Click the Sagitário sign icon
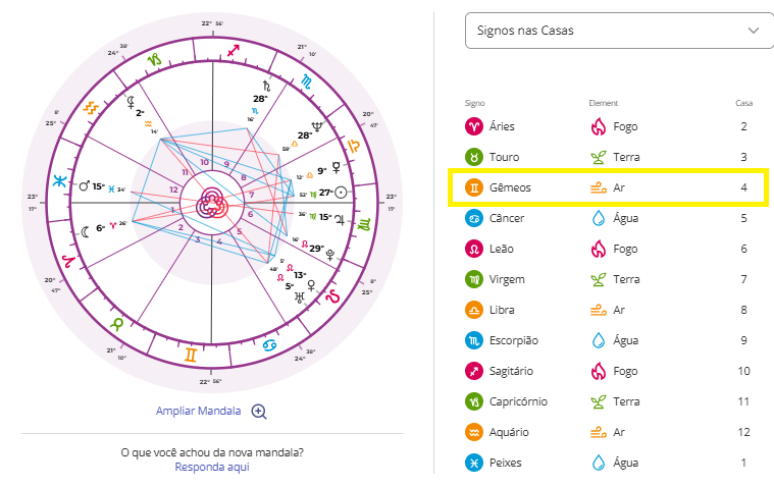This screenshot has width=774, height=487. click(474, 371)
